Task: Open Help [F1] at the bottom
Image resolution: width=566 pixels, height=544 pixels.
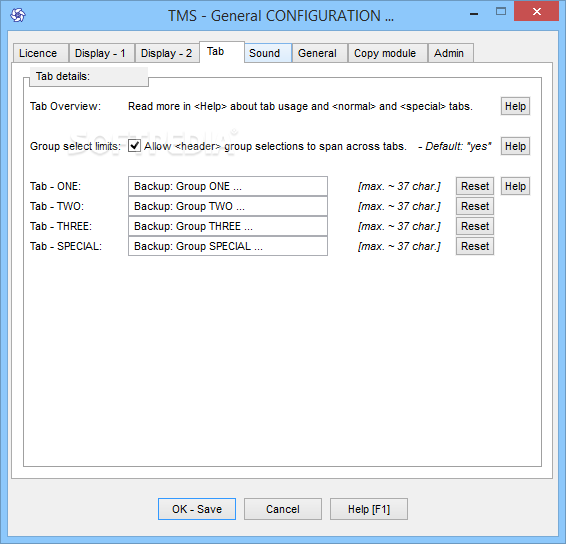Action: pyautogui.click(x=369, y=509)
